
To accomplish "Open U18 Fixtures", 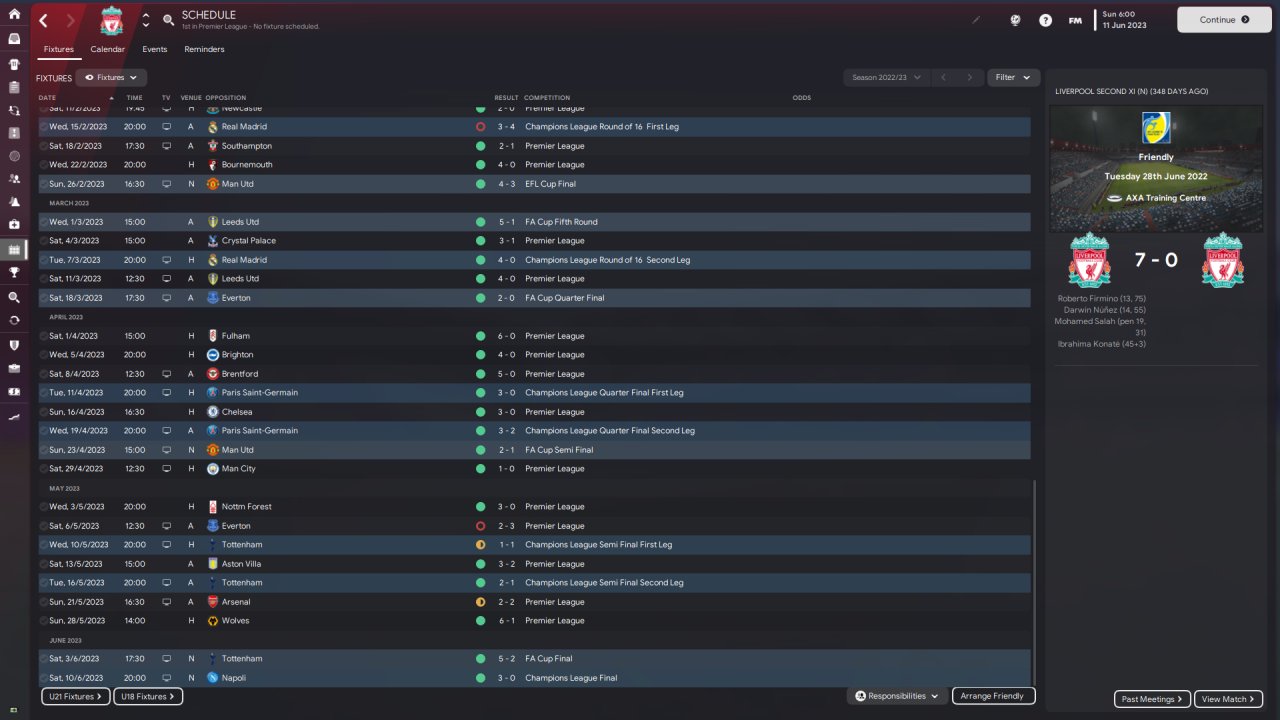I will 148,696.
